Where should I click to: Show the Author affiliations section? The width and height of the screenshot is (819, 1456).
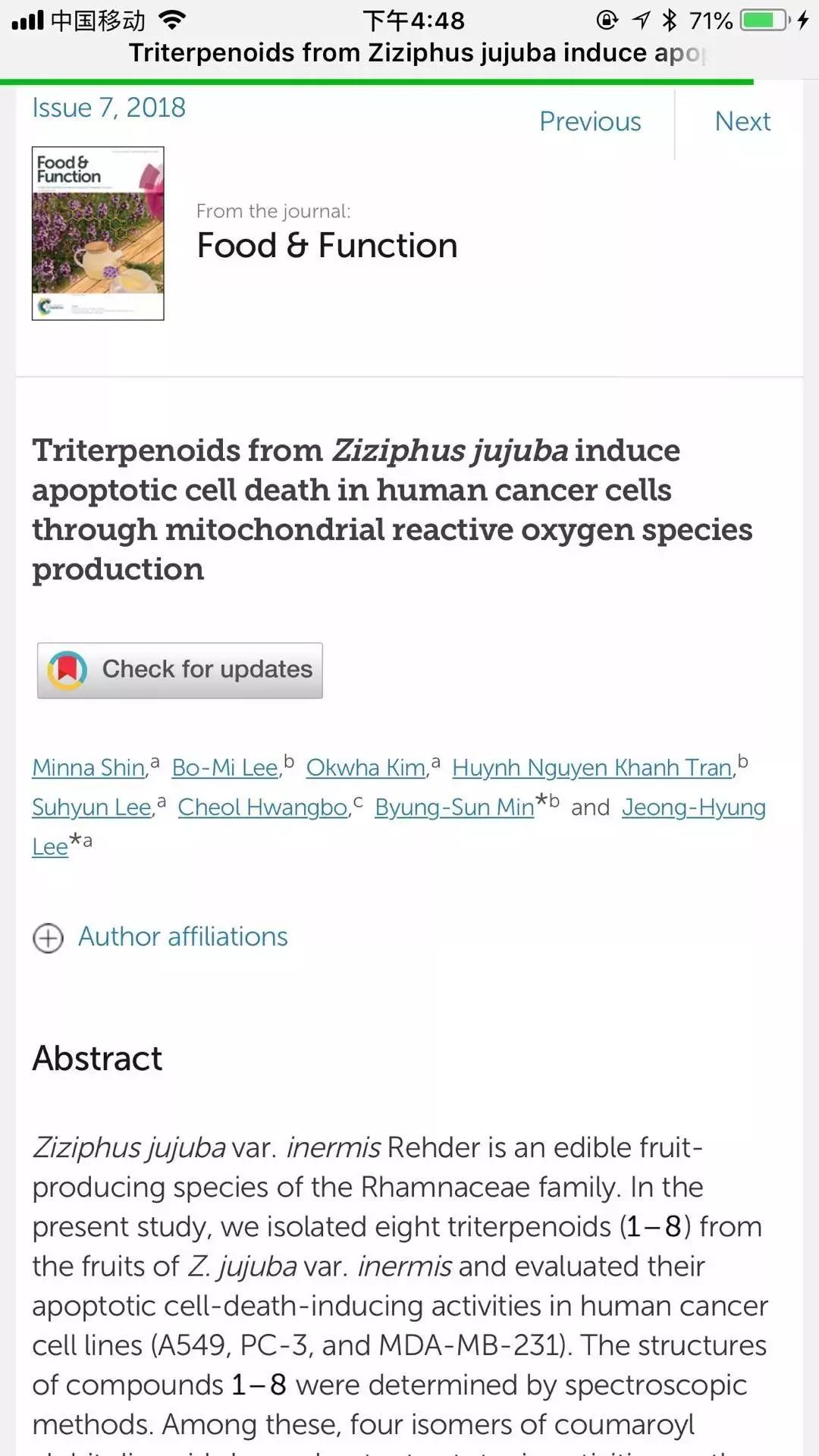(183, 937)
